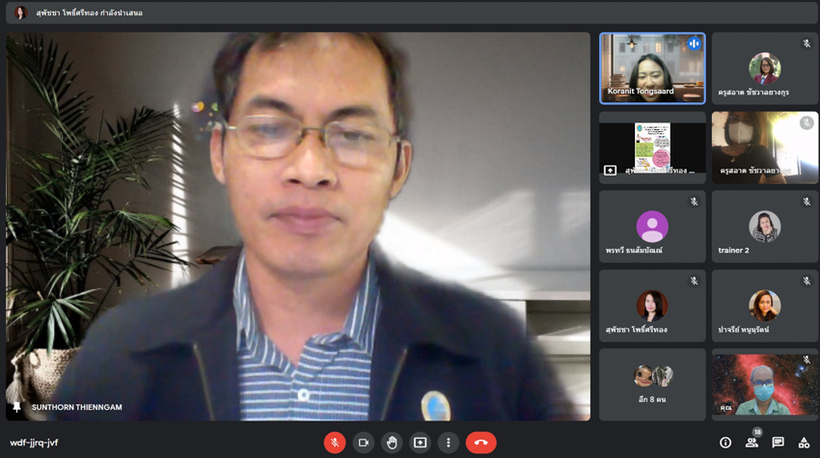Image resolution: width=820 pixels, height=458 pixels.
Task: Show the participants list panel
Action: (x=751, y=442)
